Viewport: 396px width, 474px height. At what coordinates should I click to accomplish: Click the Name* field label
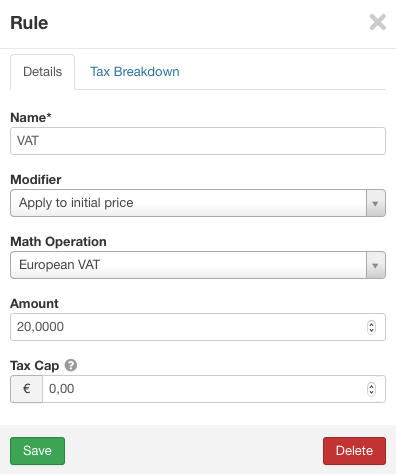tap(31, 118)
